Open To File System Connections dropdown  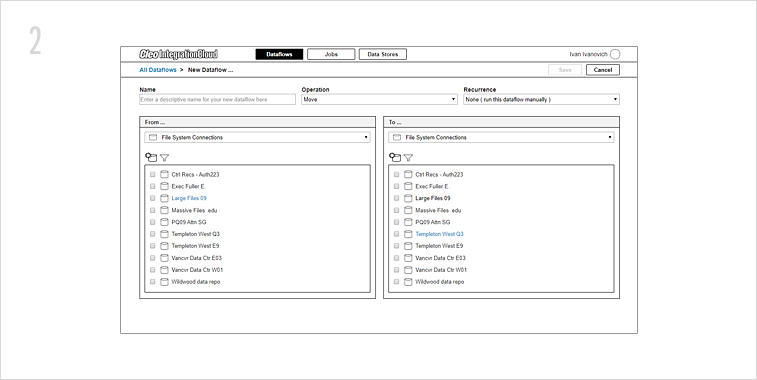[501, 138]
